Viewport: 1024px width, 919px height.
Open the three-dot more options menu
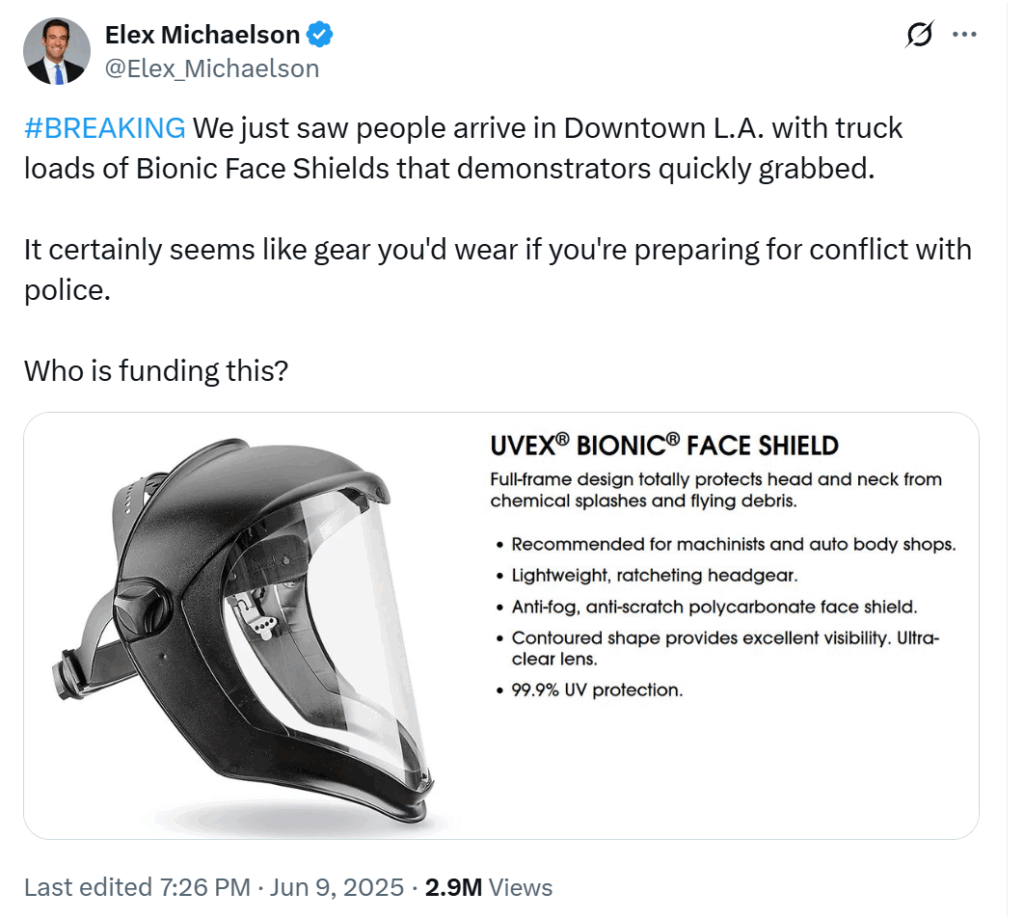coord(964,35)
